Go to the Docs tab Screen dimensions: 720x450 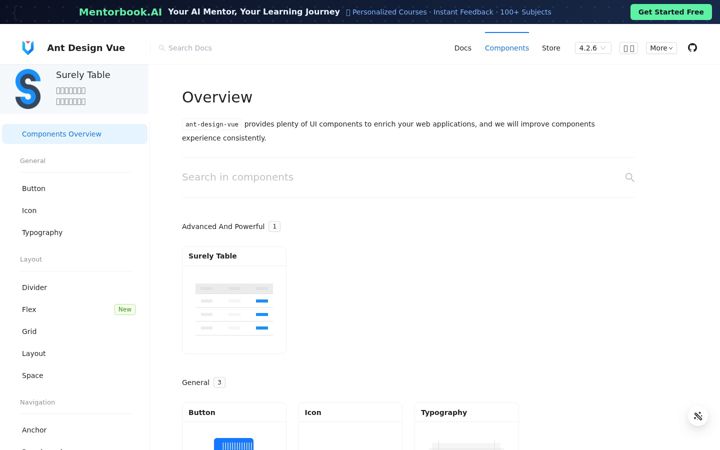point(463,48)
